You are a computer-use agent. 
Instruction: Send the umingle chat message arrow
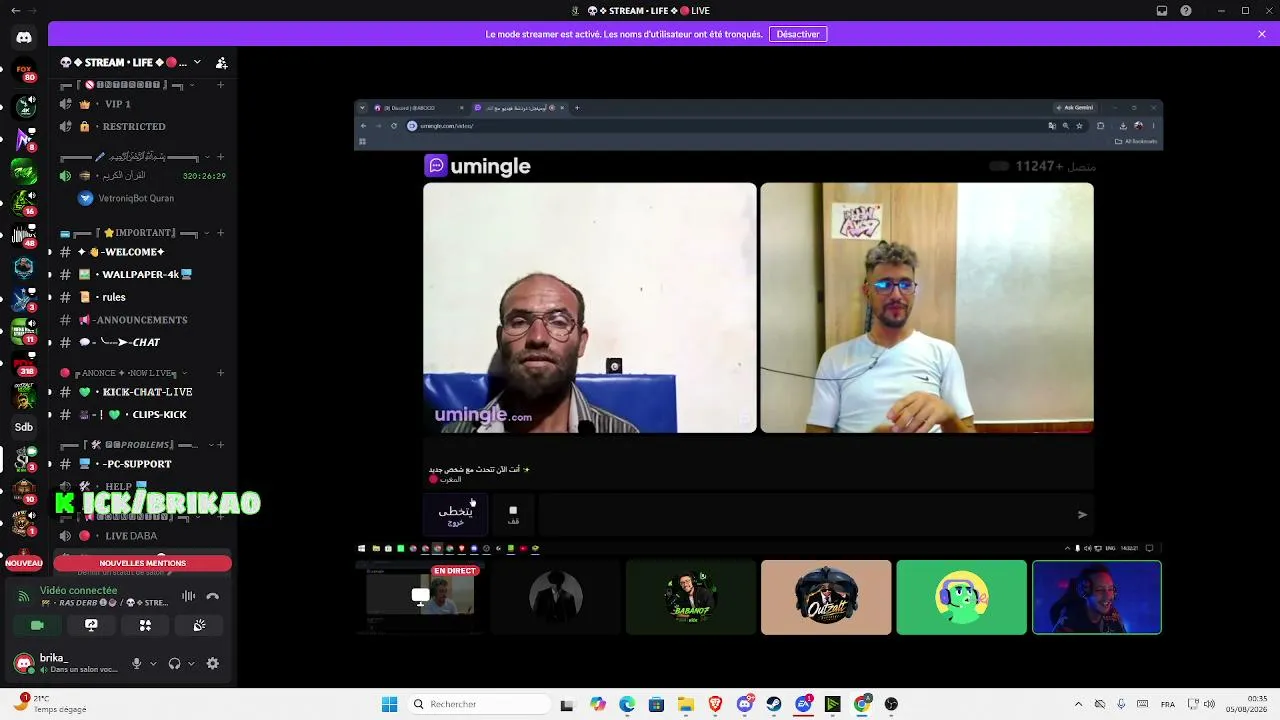tap(1082, 514)
